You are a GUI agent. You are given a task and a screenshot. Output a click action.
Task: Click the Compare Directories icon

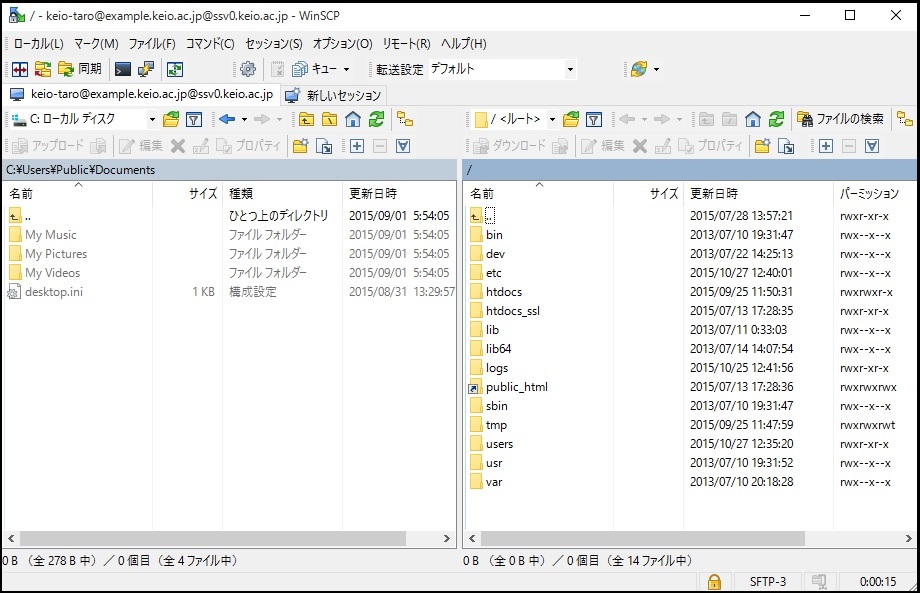click(19, 69)
